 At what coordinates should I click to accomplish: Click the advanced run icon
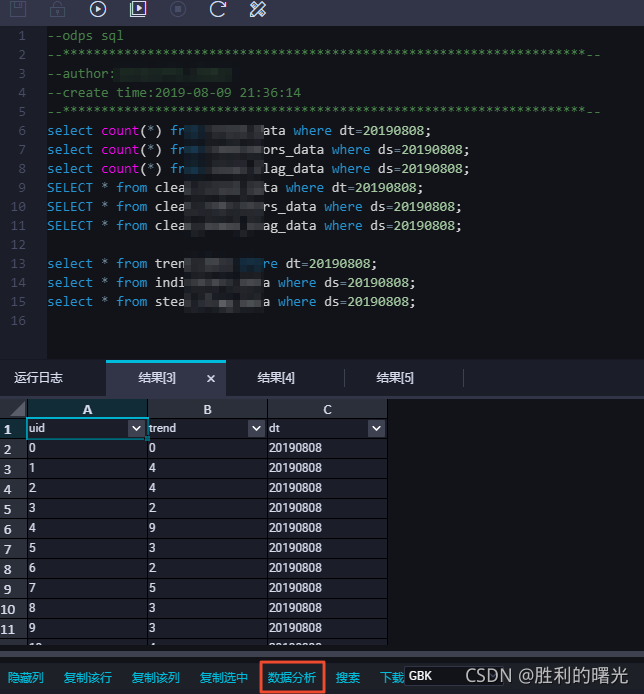pyautogui.click(x=138, y=9)
